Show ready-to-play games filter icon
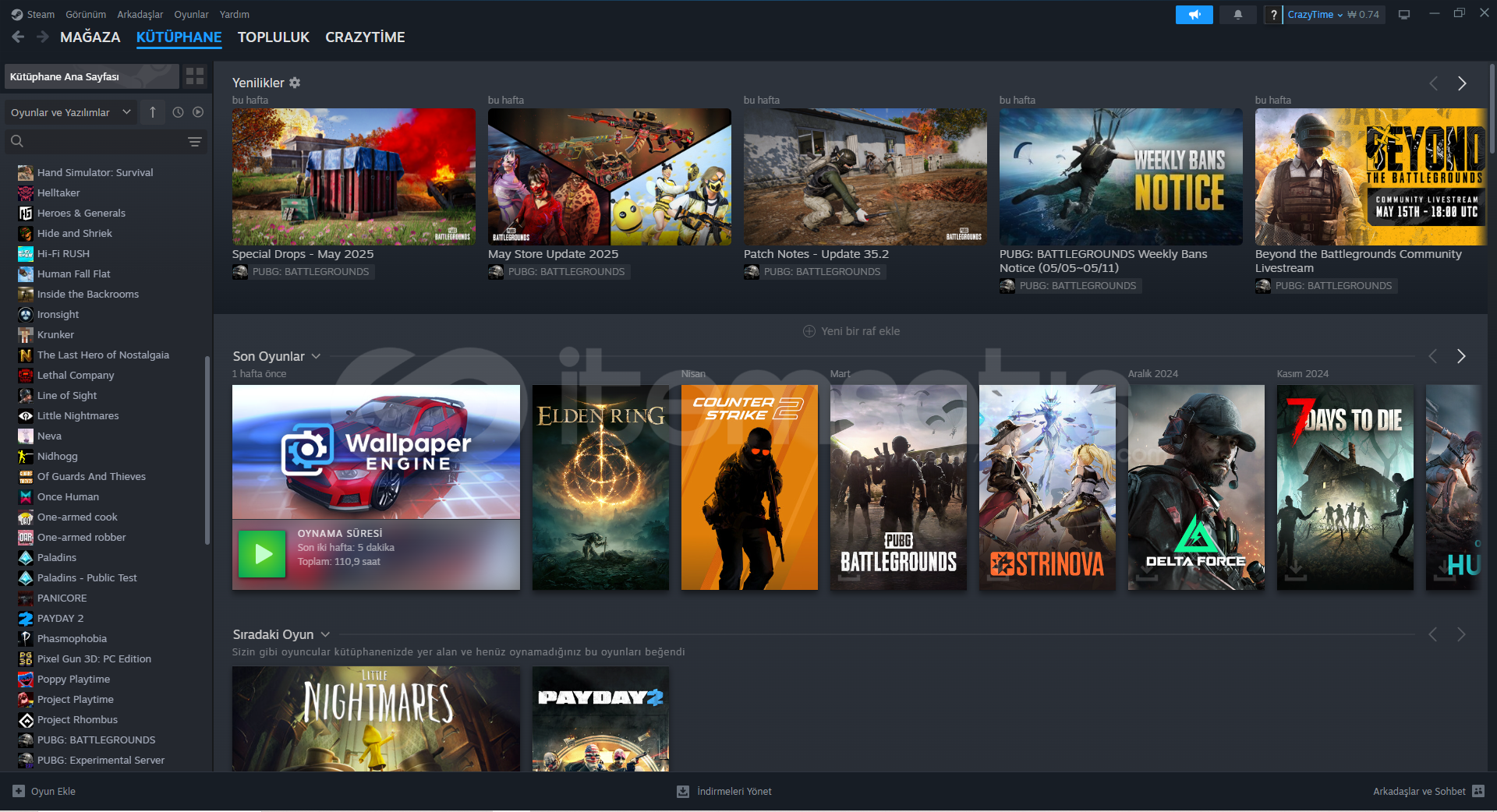The image size is (1497, 812). [x=198, y=112]
